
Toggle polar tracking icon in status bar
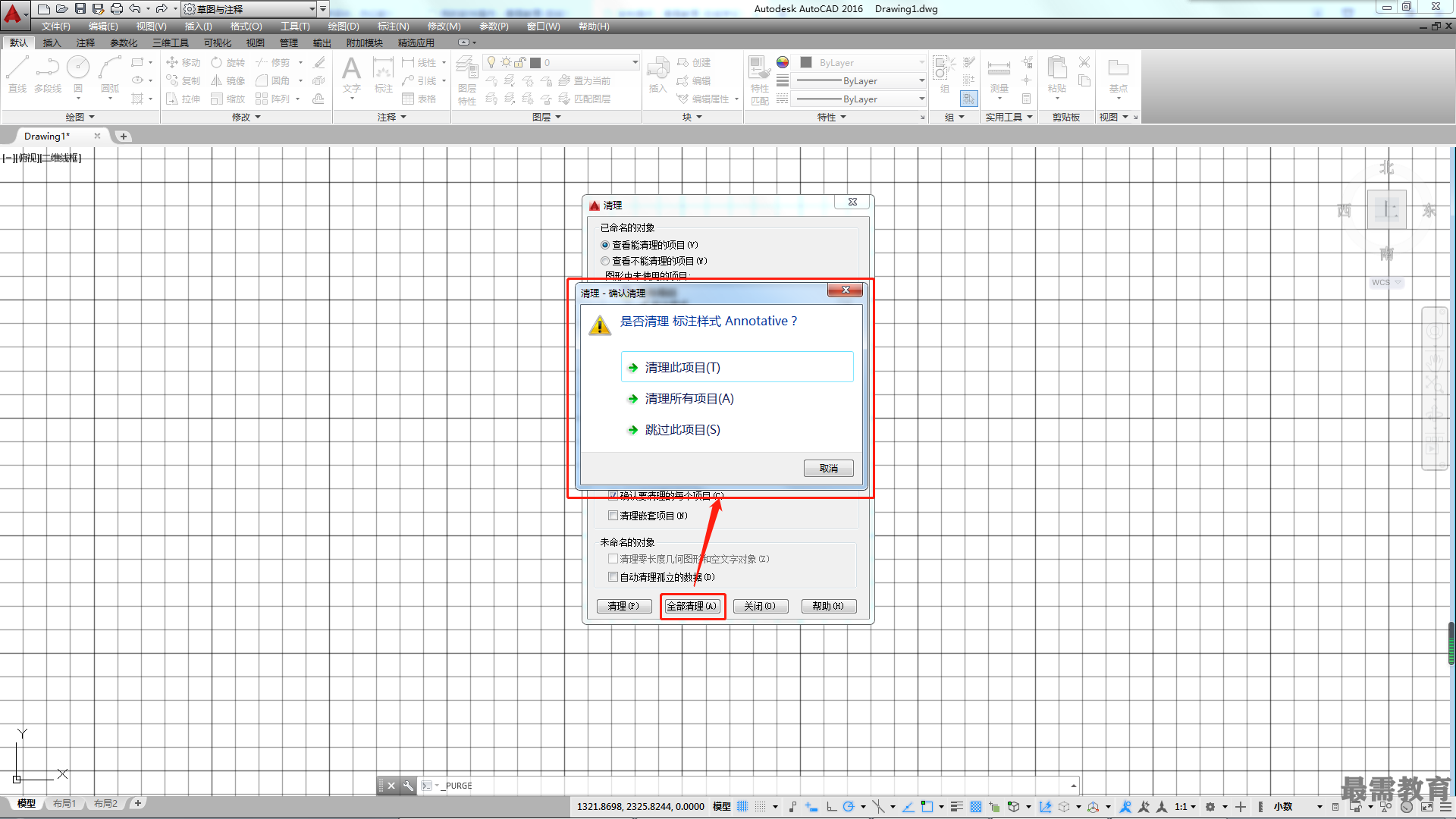pyautogui.click(x=849, y=807)
